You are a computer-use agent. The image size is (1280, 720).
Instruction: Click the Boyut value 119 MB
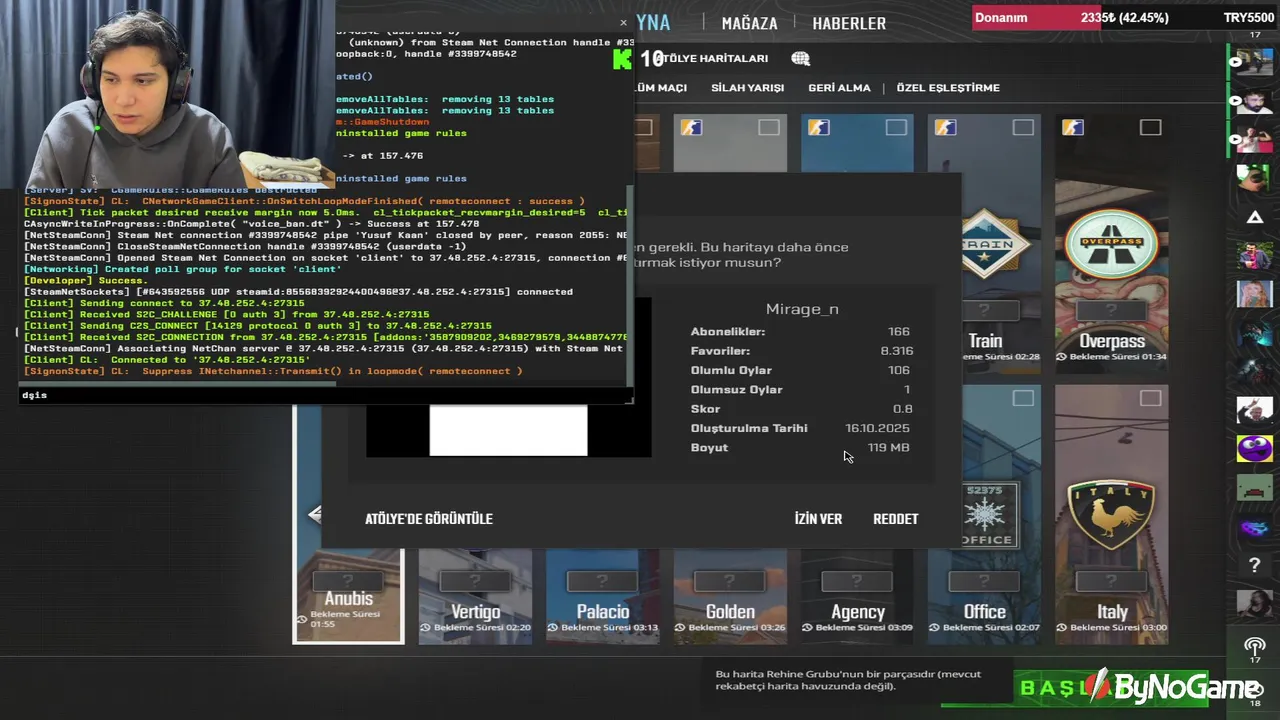888,447
